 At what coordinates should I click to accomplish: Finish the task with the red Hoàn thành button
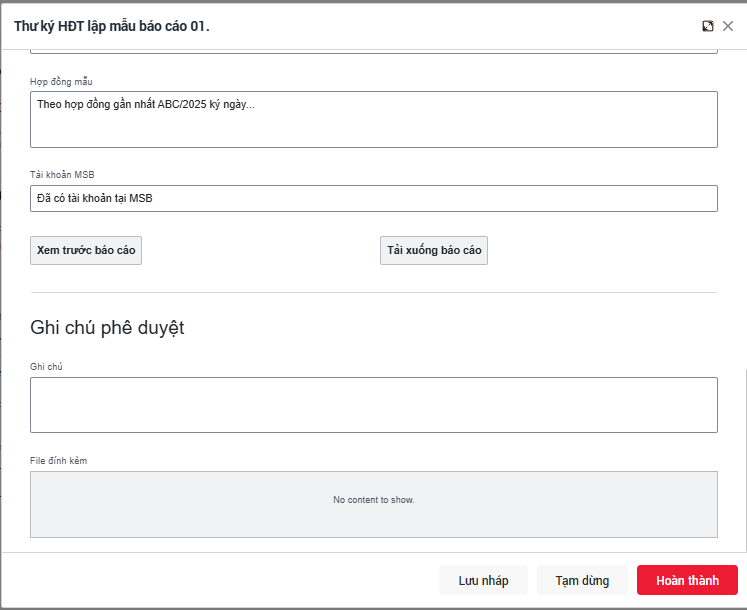pos(687,581)
